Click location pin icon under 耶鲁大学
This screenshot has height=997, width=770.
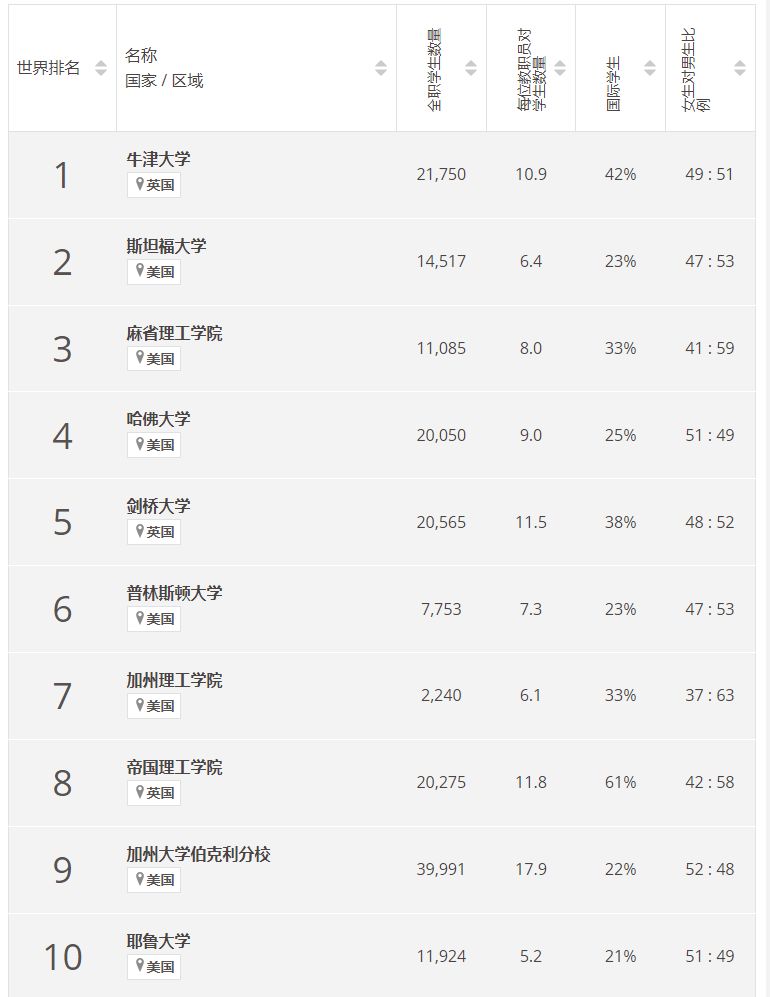[140, 966]
